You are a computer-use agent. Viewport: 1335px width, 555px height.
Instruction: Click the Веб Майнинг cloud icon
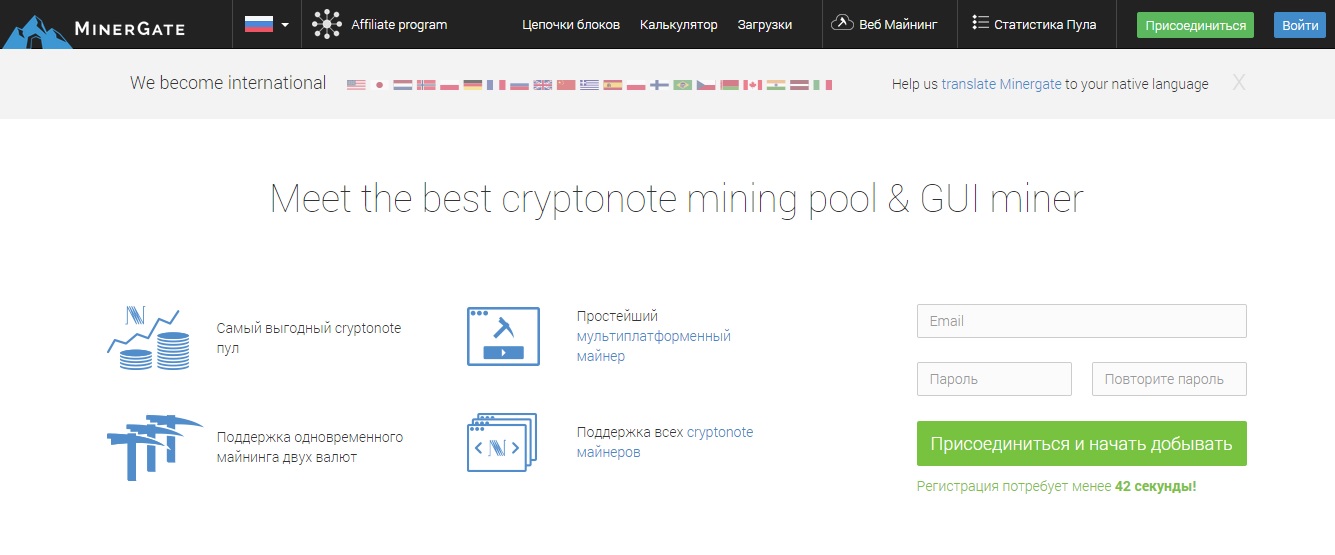[x=842, y=23]
